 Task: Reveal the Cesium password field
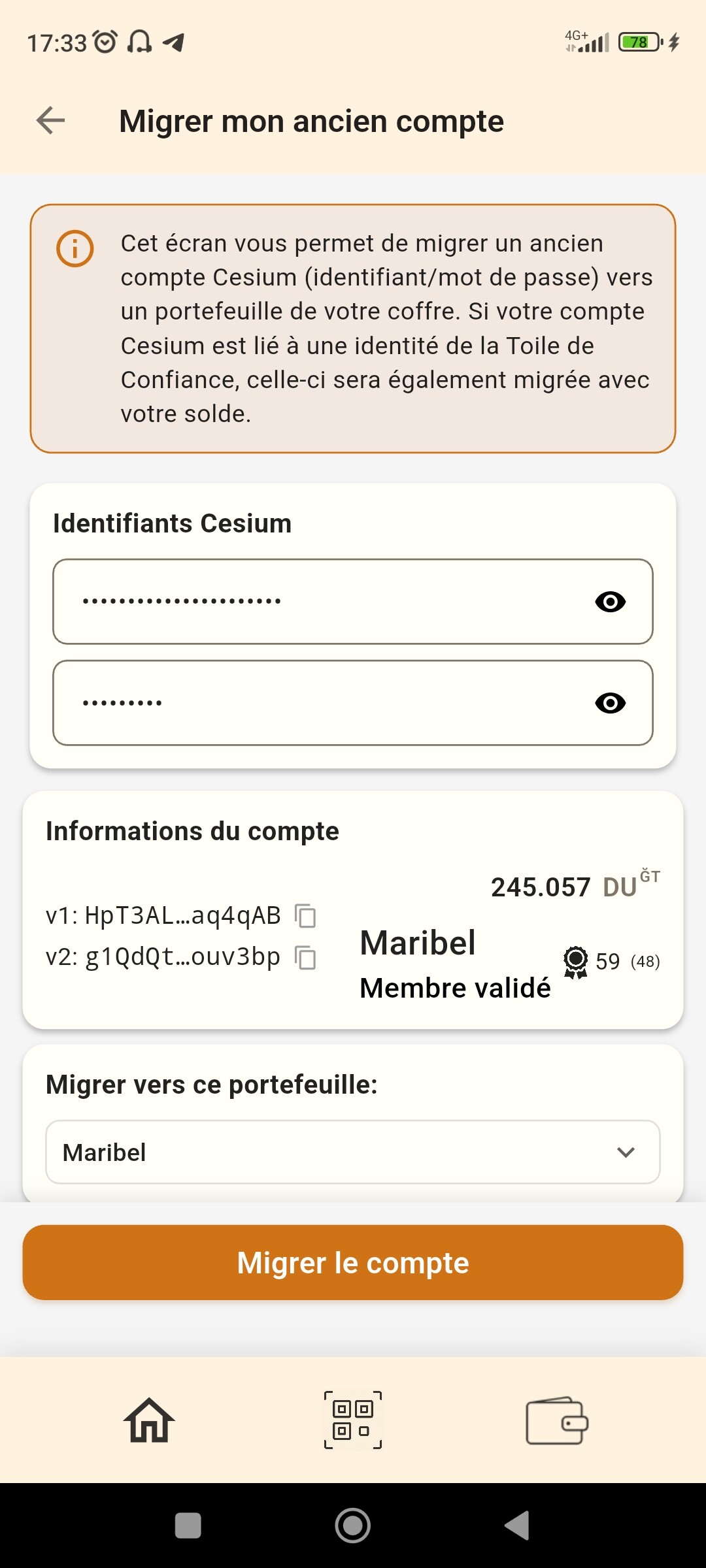click(610, 703)
